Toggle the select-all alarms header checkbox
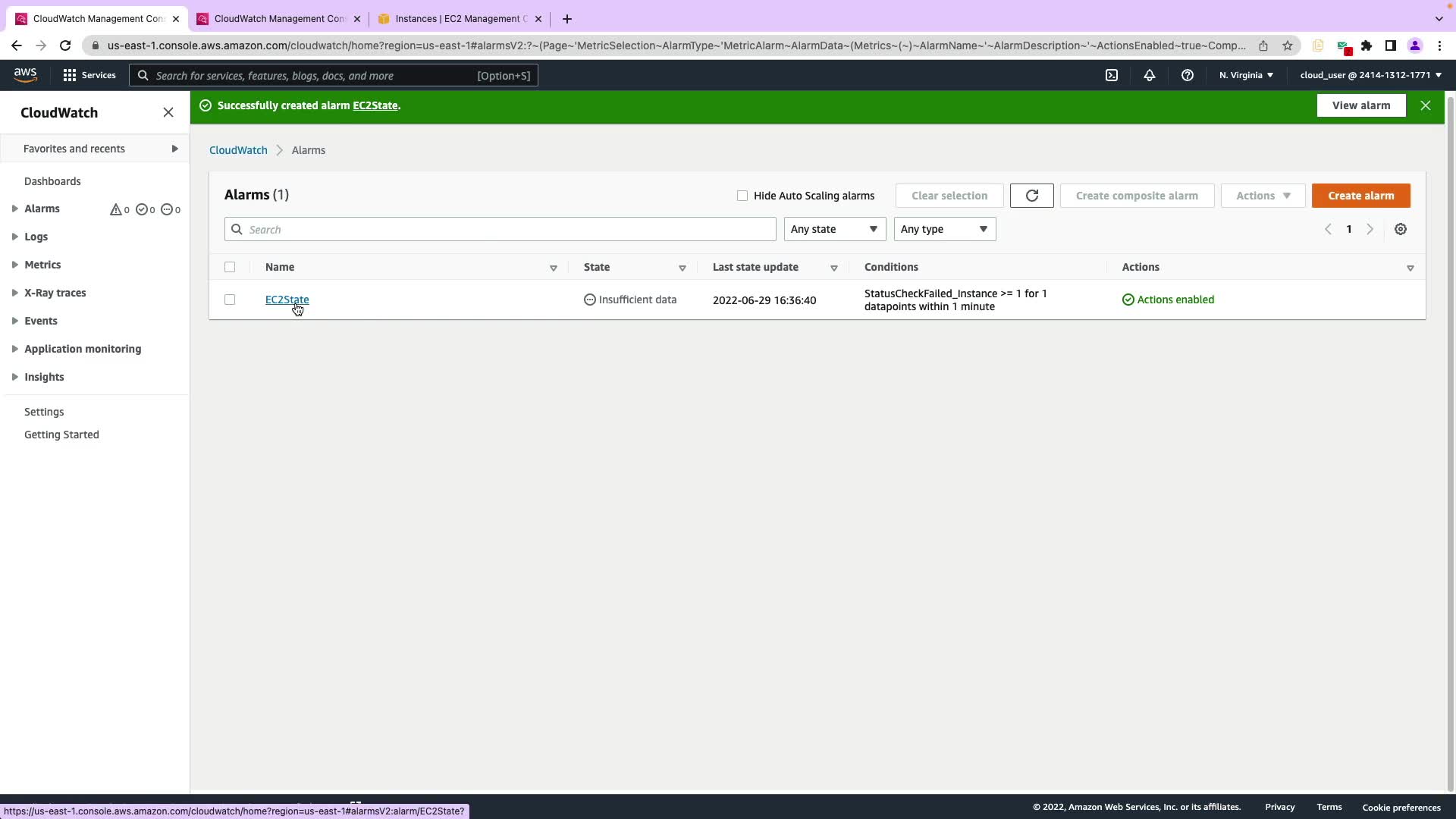 click(x=230, y=267)
